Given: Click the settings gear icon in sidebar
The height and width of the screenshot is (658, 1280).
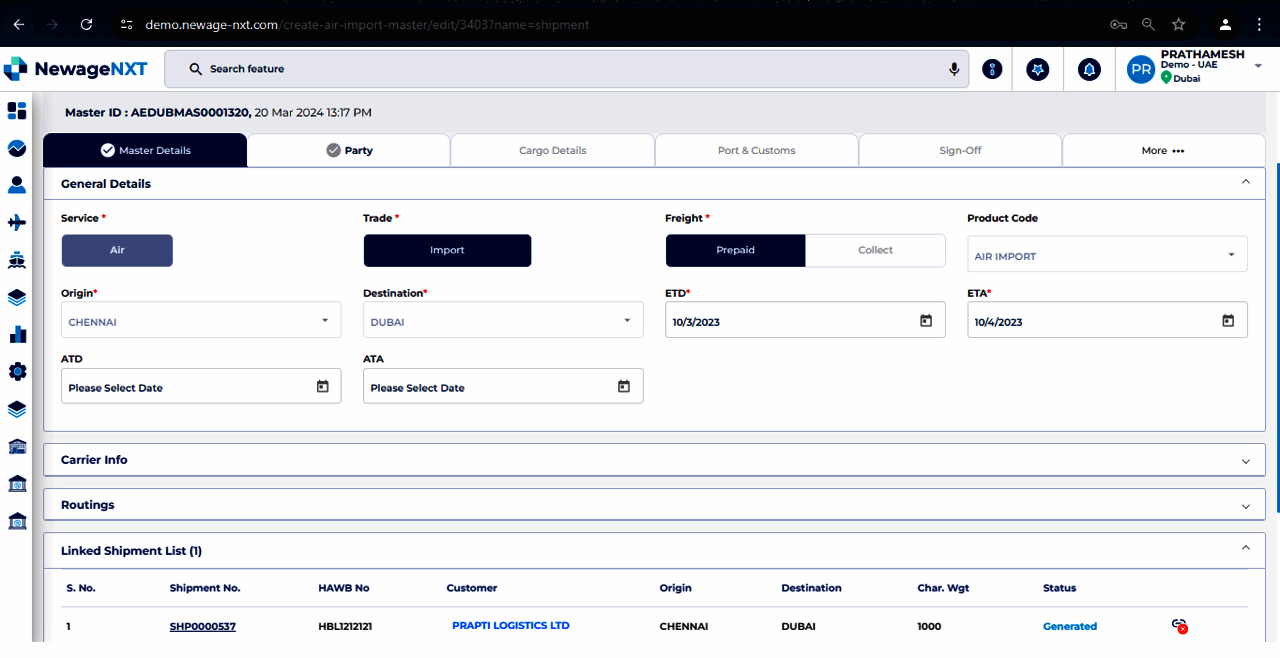Looking at the screenshot, I should pyautogui.click(x=17, y=371).
